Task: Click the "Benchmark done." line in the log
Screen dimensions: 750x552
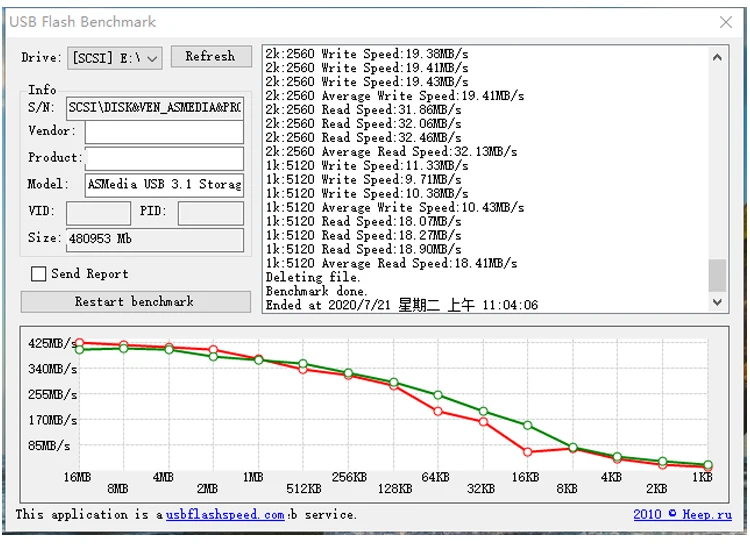Action: (317, 292)
